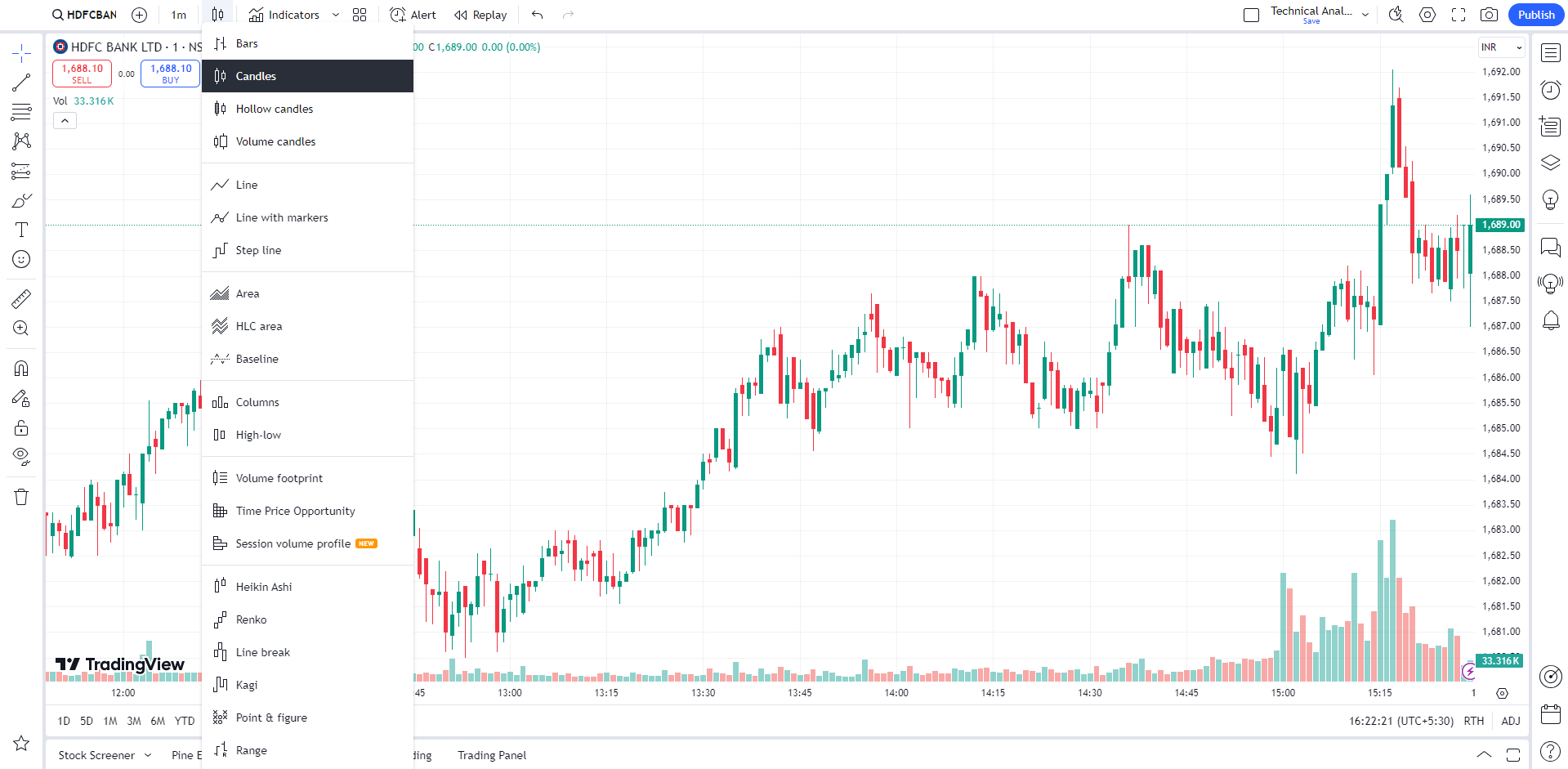
Task: Select the text annotation tool
Action: click(x=21, y=230)
